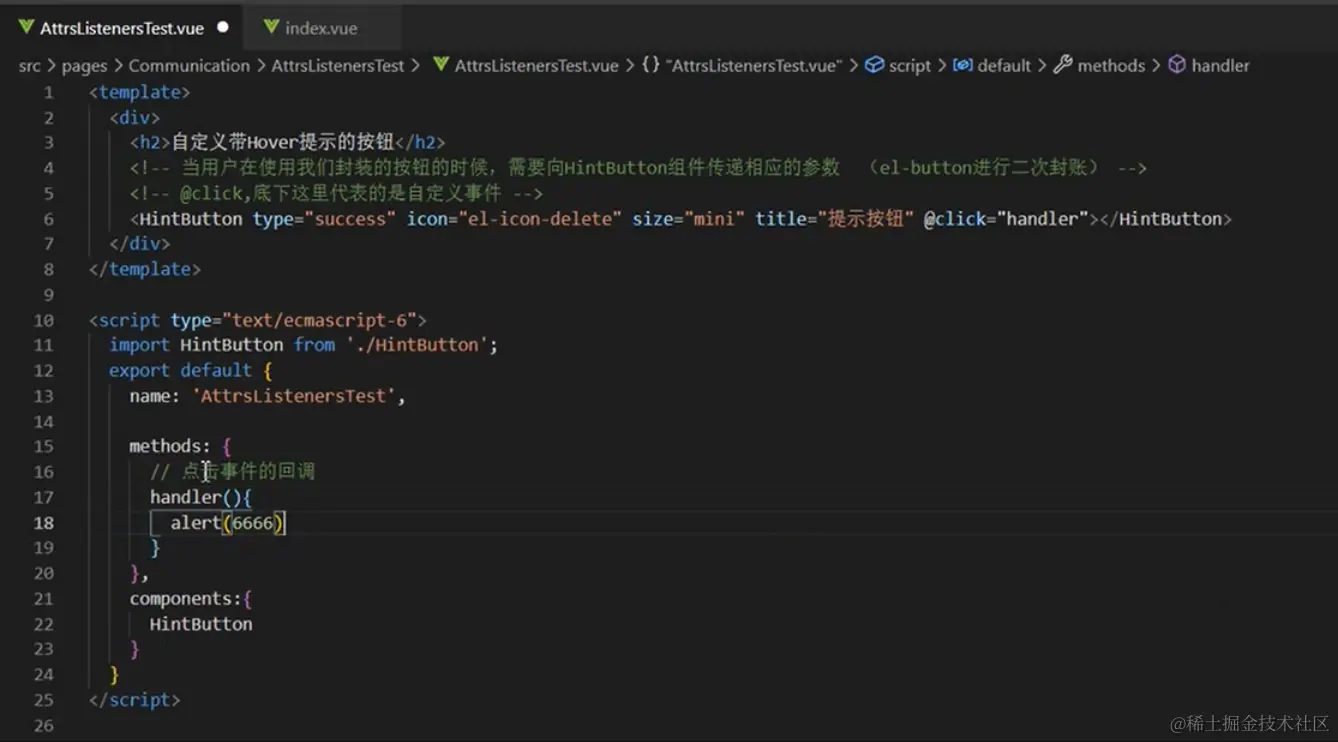Click the 'AttrsListenersTest' name string on line 13
Image resolution: width=1338 pixels, height=742 pixels.
tap(294, 396)
